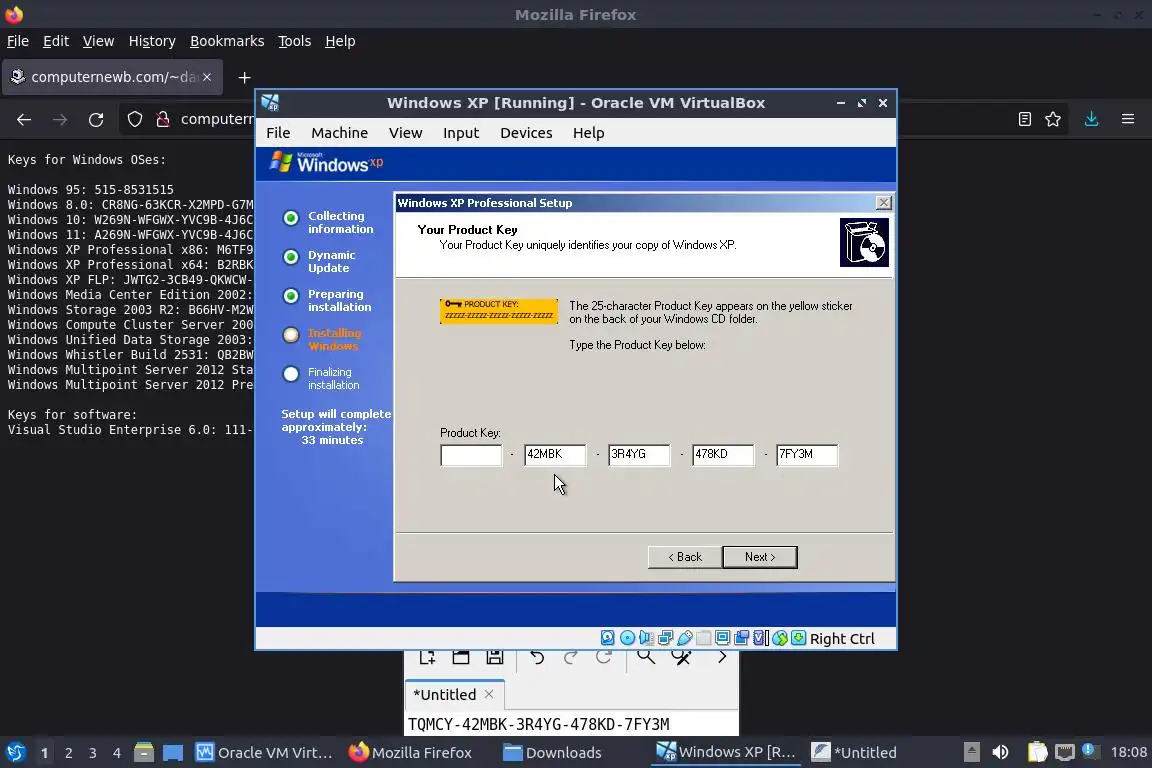Click the green keyboard capture arrow indicator
The height and width of the screenshot is (768, 1152).
[799, 638]
